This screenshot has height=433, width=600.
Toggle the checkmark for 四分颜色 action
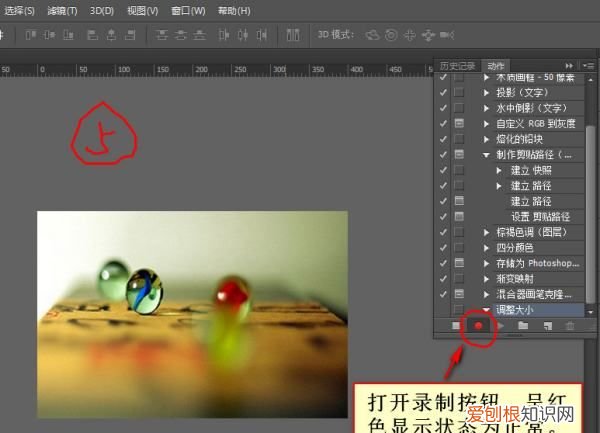click(x=443, y=248)
